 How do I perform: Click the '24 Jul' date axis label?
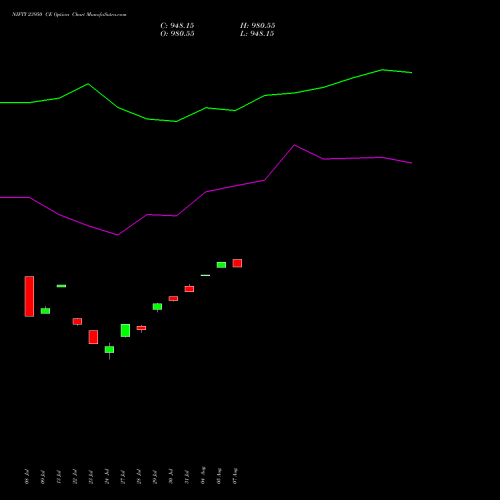click(107, 477)
